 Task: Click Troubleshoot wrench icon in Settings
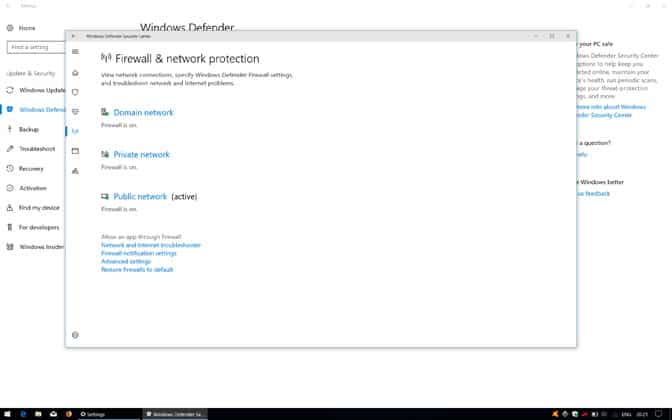click(10, 149)
